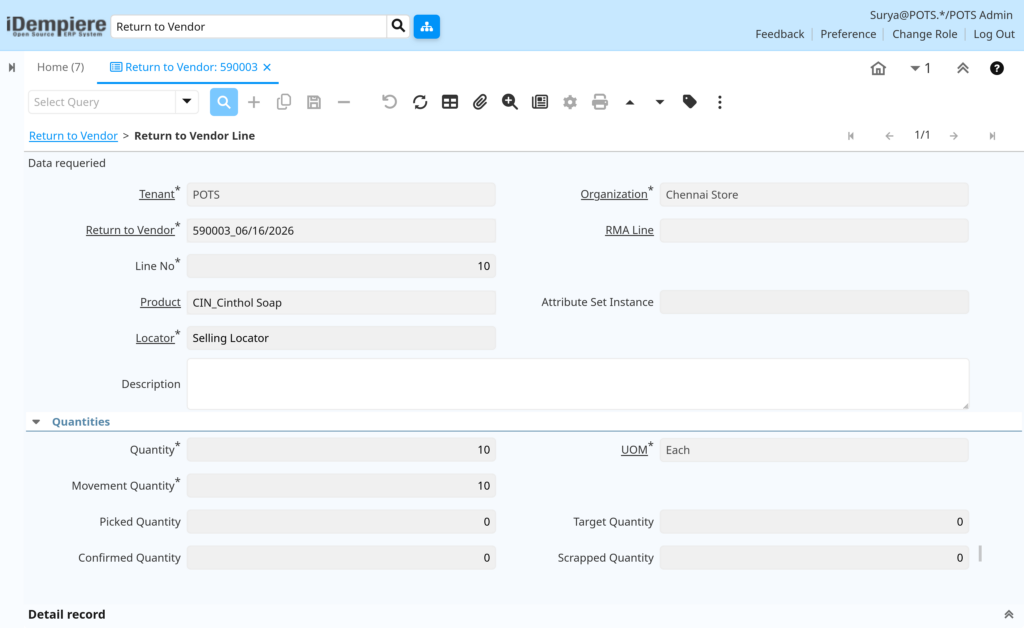Click the Log Out link
The height and width of the screenshot is (628, 1024).
pyautogui.click(x=994, y=34)
